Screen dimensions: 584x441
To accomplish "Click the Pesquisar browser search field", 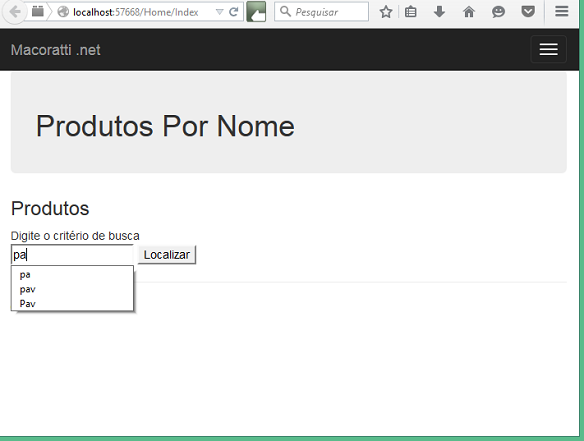I will (x=321, y=12).
